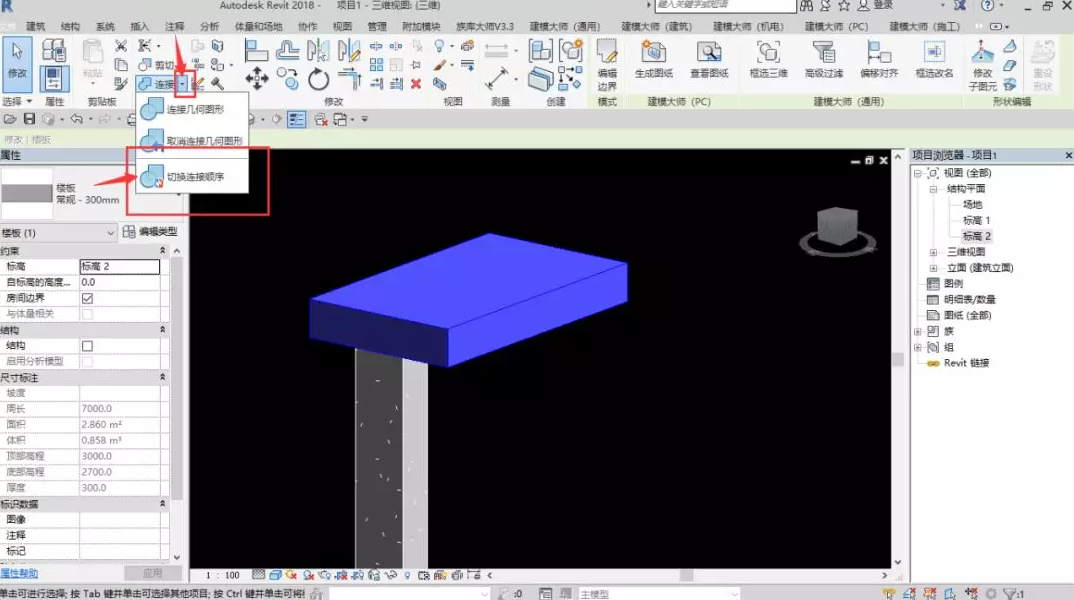Screen dimensions: 1074x600
Task: Click the 编辑边界 edit boundary icon
Action: 606,55
